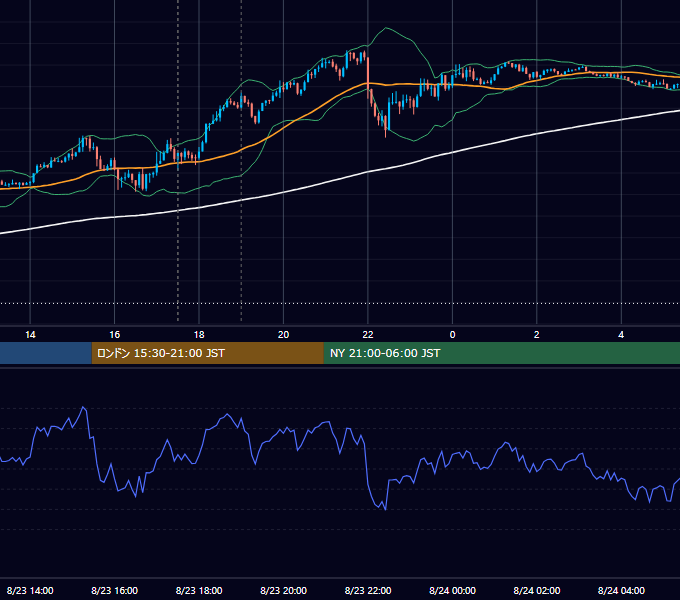Click the oscillator's highest peak after 15:00
This screenshot has height=600, width=680.
coord(83,408)
